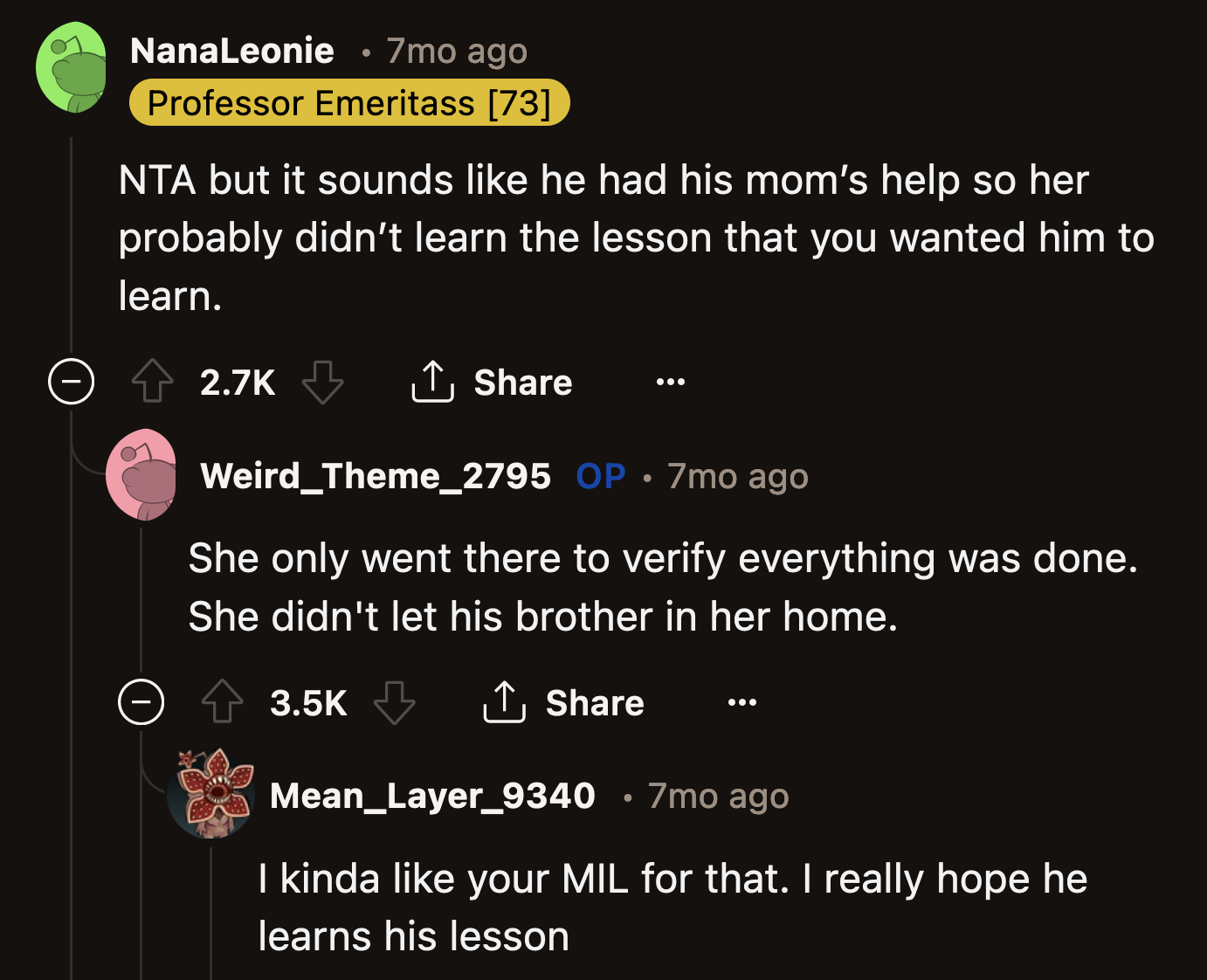Downvote NanaLeonie's comment
Screen dimensions: 1207x980
(323, 382)
